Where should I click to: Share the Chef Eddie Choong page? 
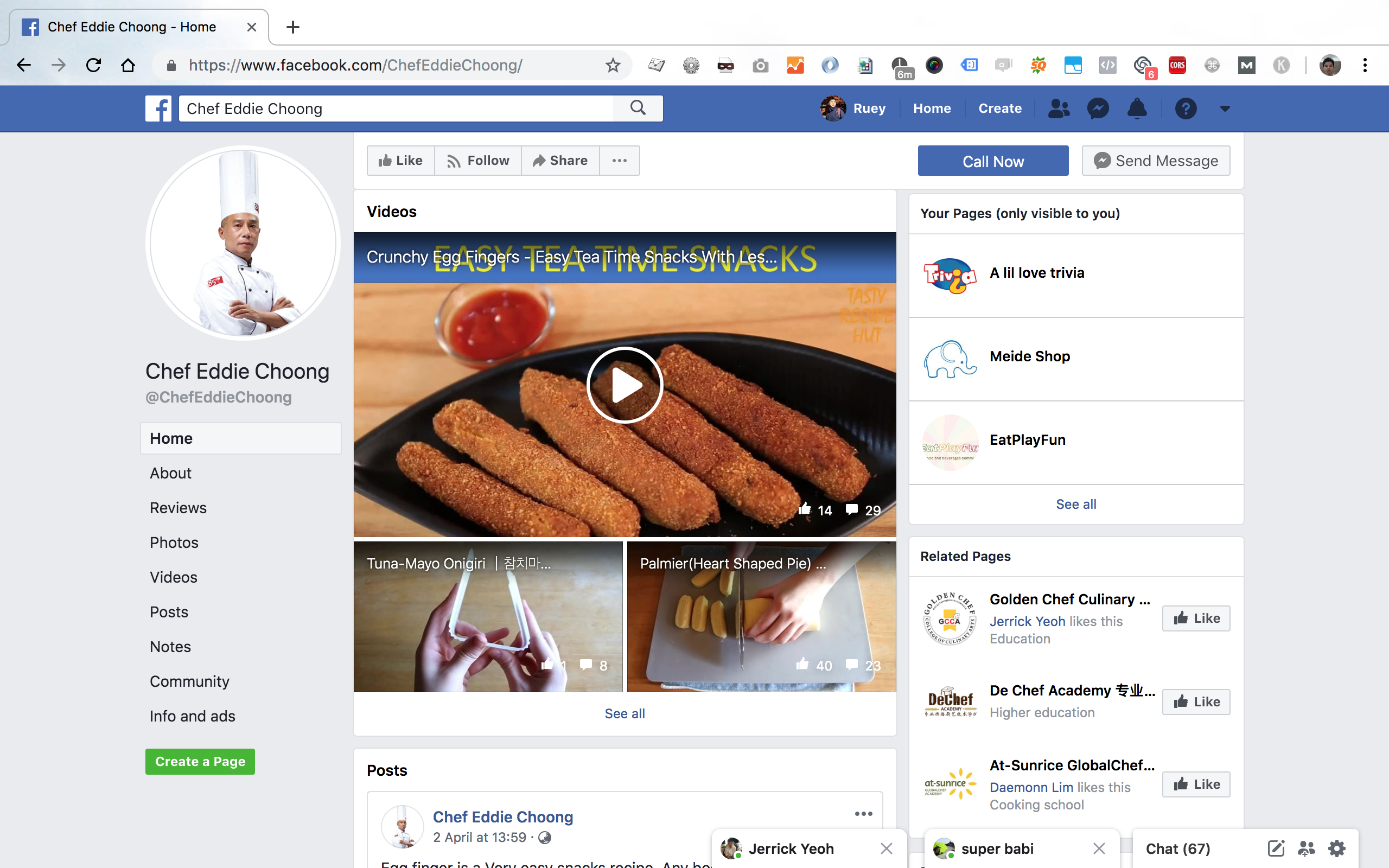pos(560,161)
